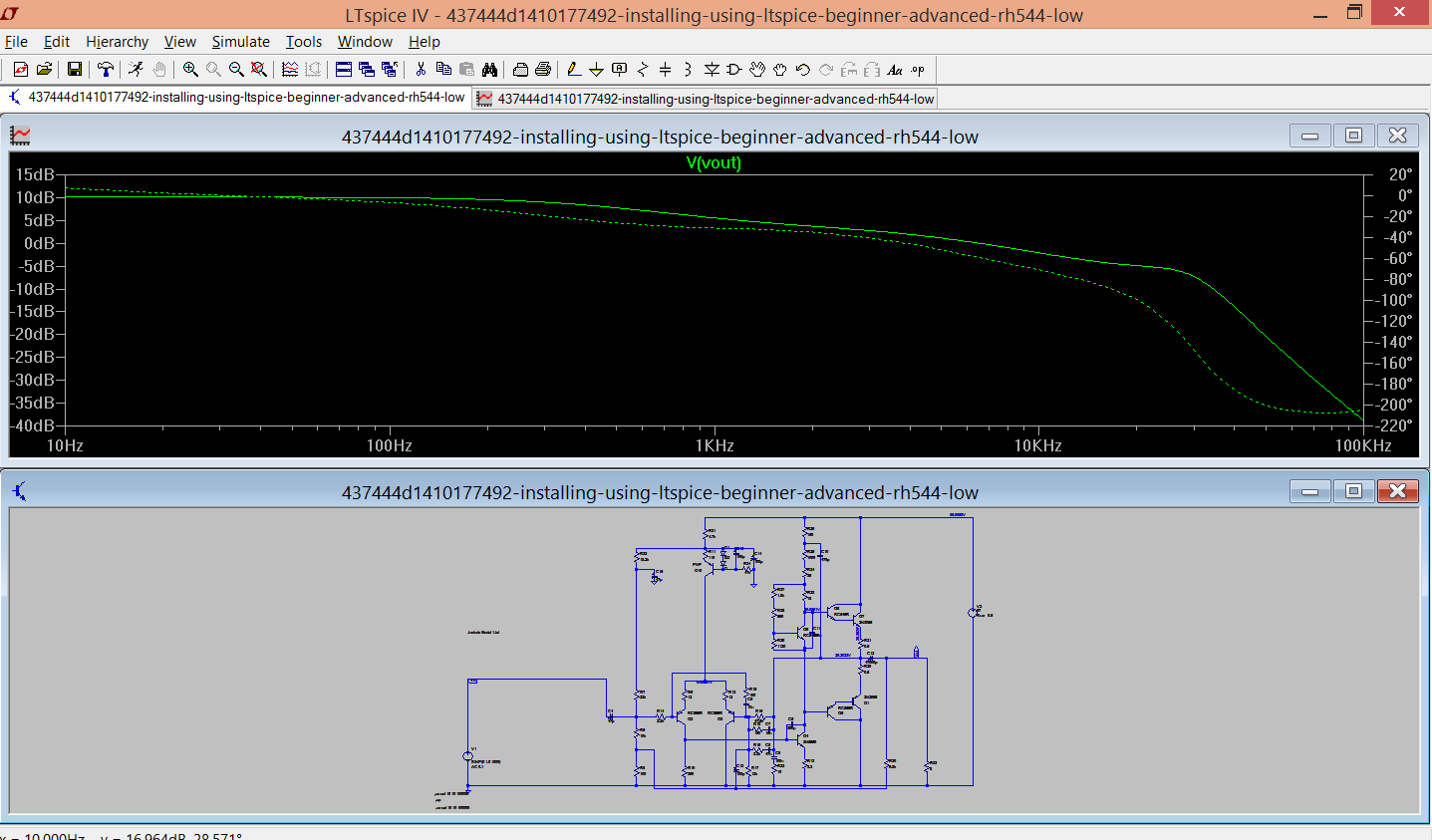Click the 10KHz label on the frequency axis

1037,445
